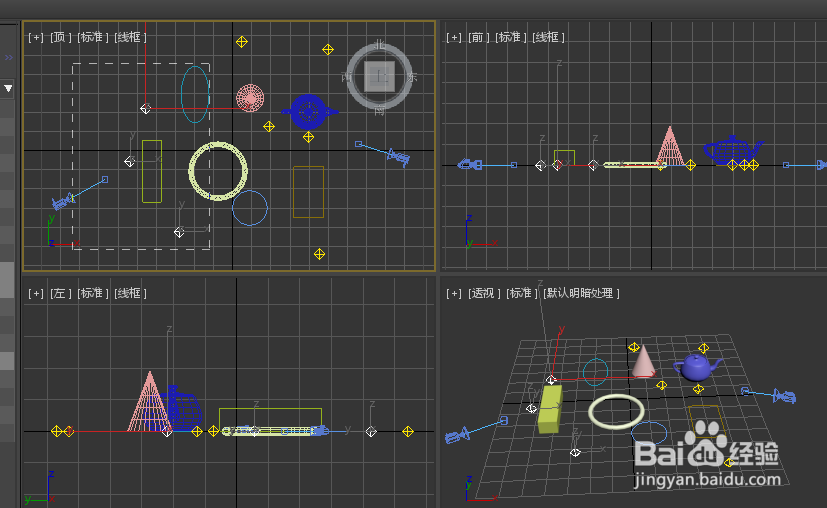This screenshot has height=508, width=827.
Task: Select the teapot in Perspective viewport
Action: [x=697, y=367]
